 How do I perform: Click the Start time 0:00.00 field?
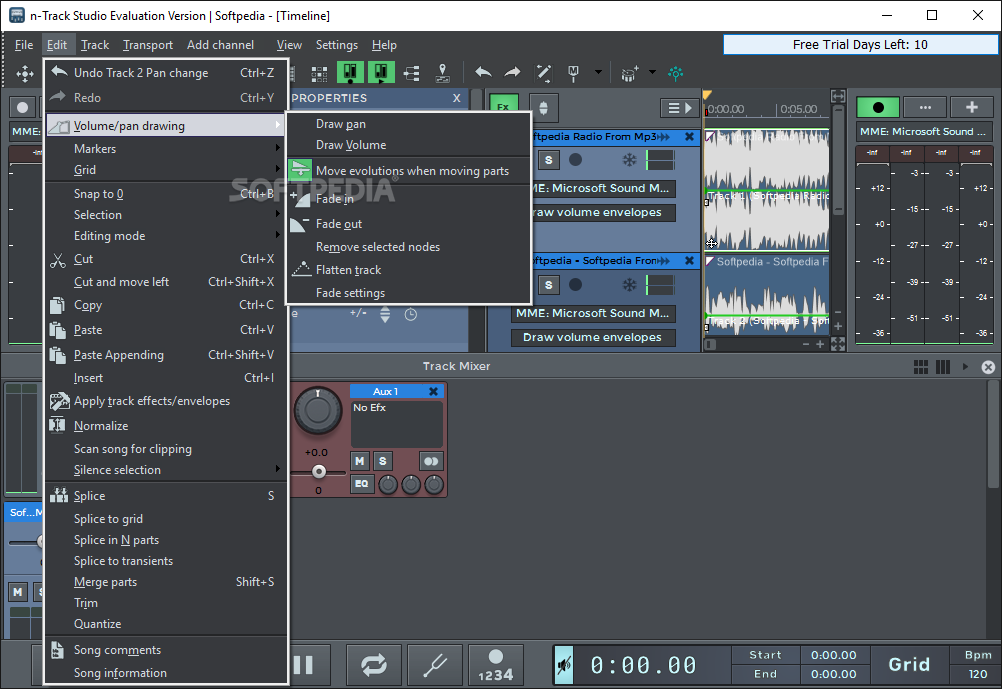click(833, 655)
